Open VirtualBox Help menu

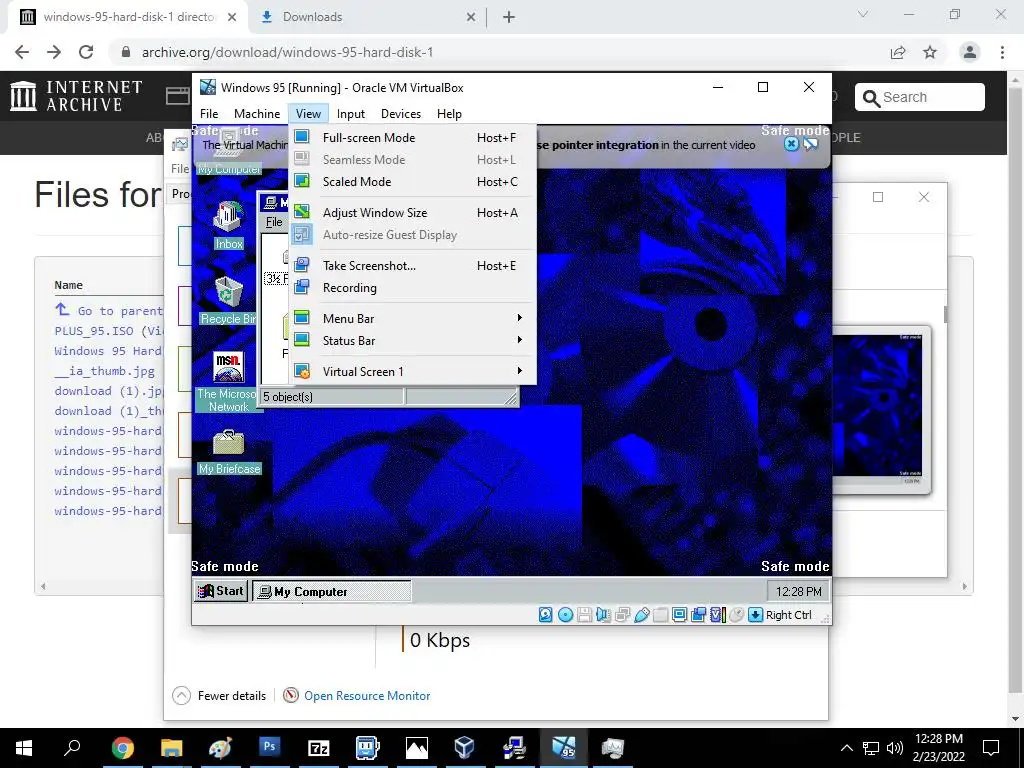(x=449, y=114)
